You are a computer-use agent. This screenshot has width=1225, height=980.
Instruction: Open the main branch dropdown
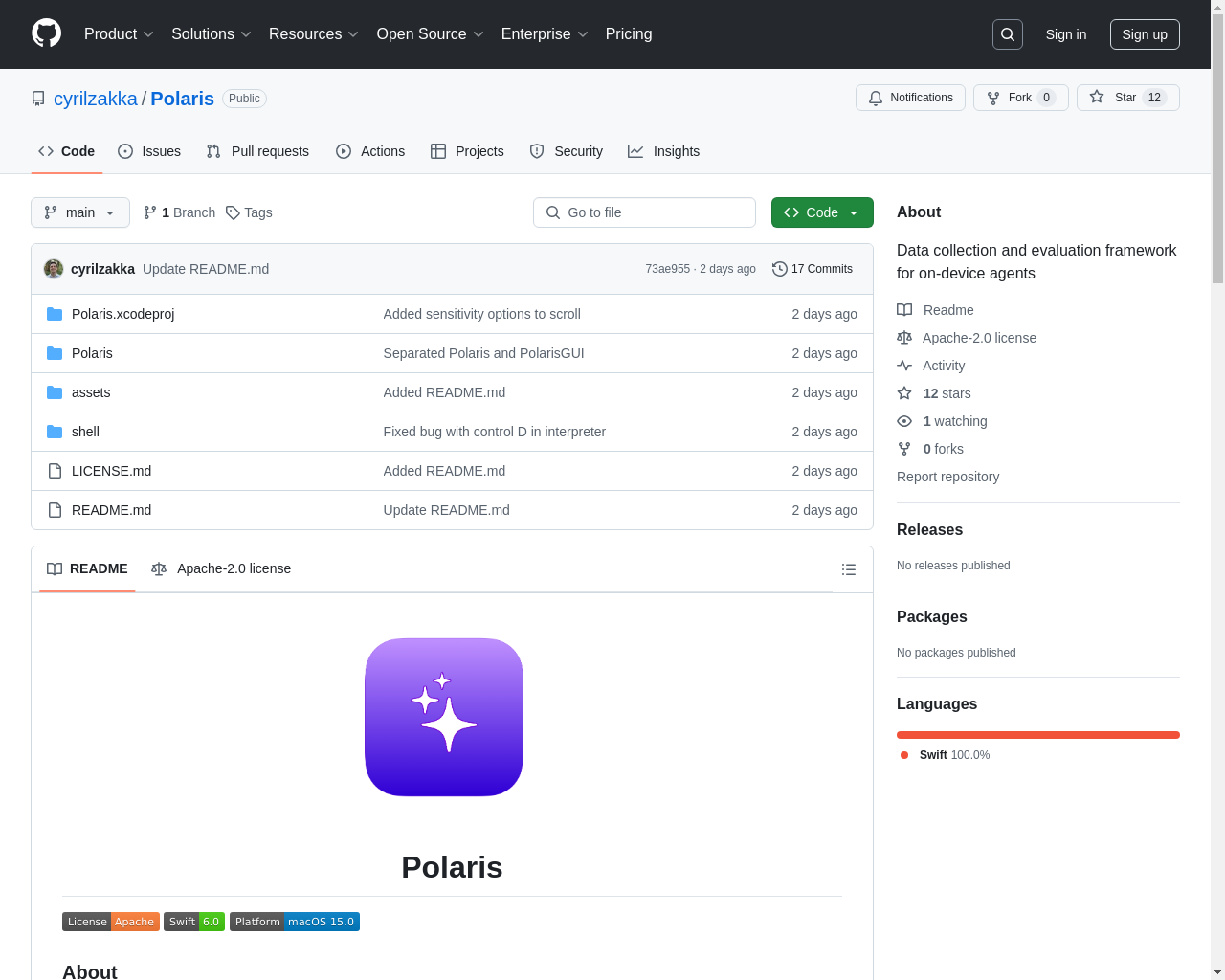coord(80,212)
